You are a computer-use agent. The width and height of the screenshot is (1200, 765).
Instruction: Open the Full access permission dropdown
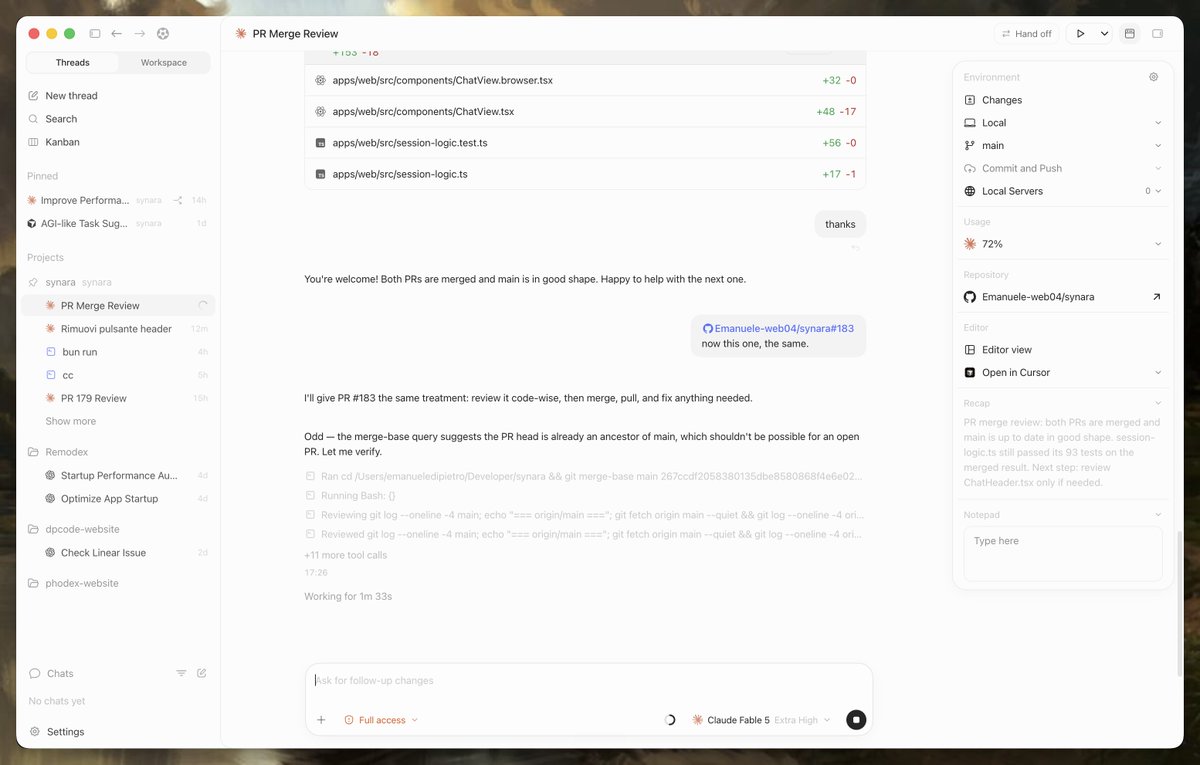(381, 720)
